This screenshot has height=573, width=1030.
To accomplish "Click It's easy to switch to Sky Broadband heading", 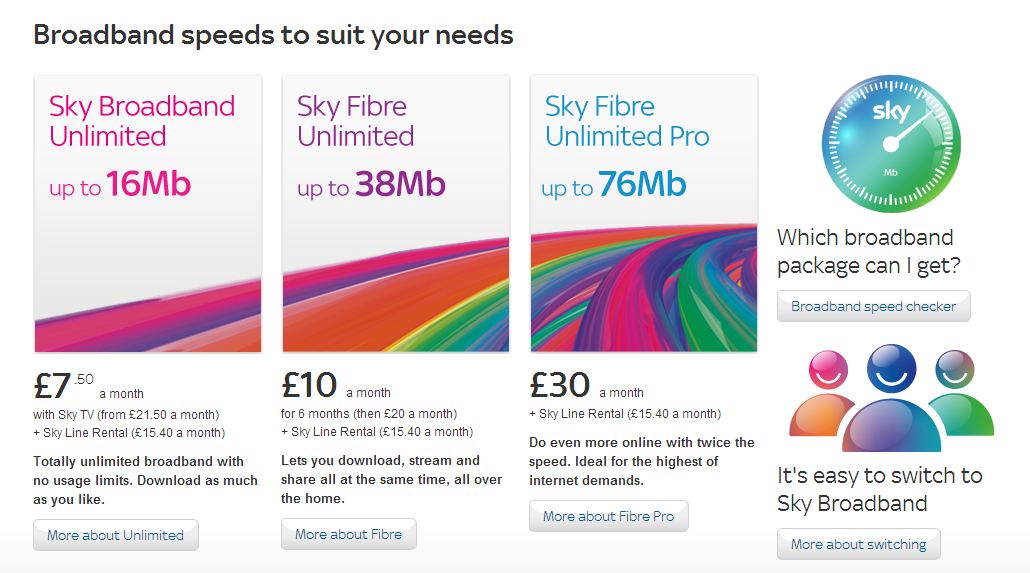I will 879,489.
